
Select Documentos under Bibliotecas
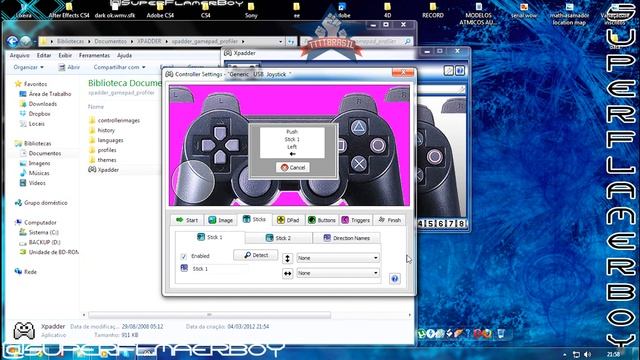click(40, 153)
